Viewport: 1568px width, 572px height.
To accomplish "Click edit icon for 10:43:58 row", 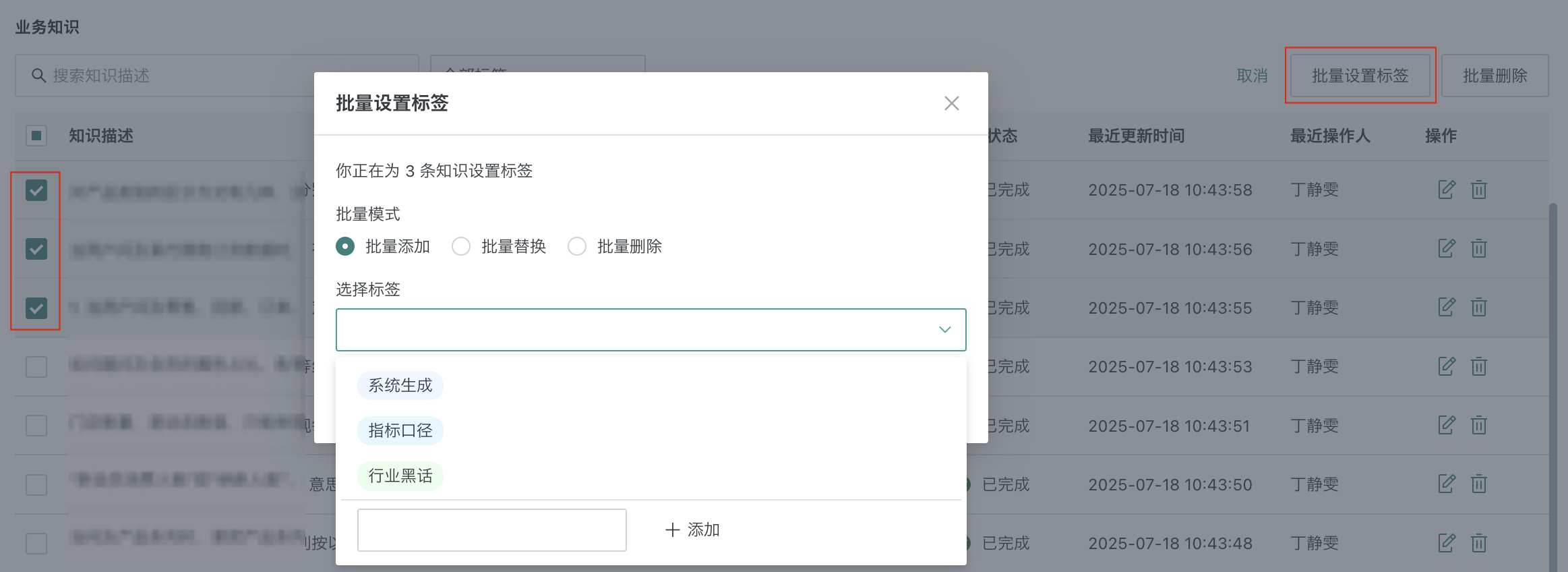I will [x=1446, y=190].
